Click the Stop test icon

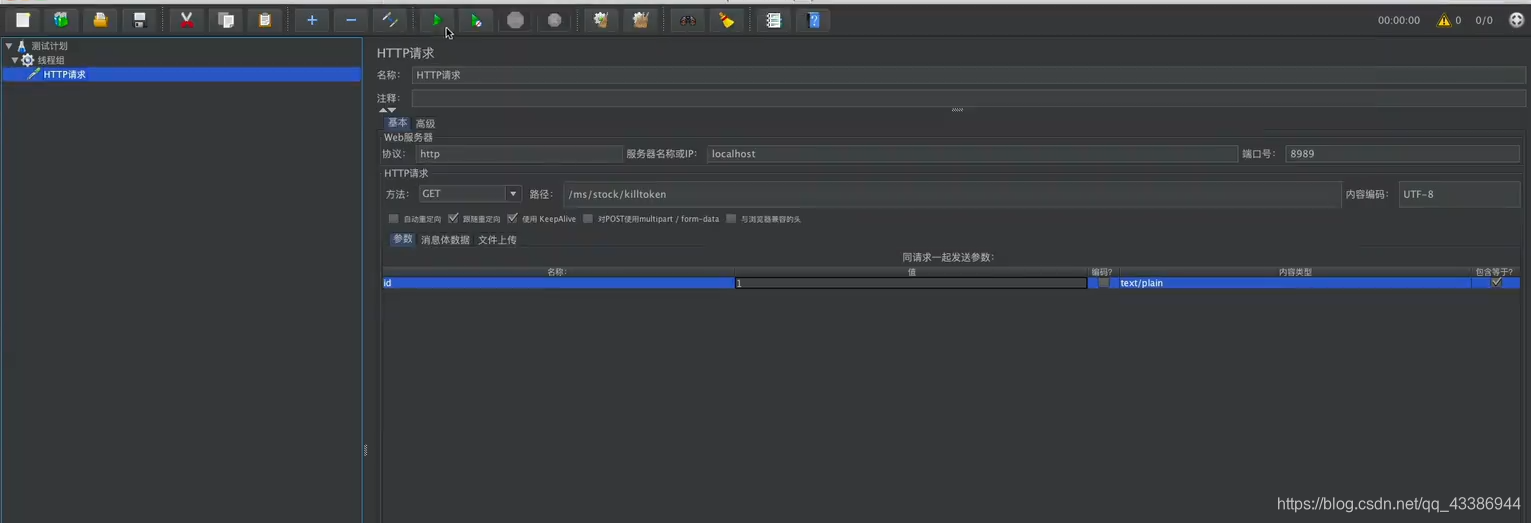pyautogui.click(x=515, y=20)
